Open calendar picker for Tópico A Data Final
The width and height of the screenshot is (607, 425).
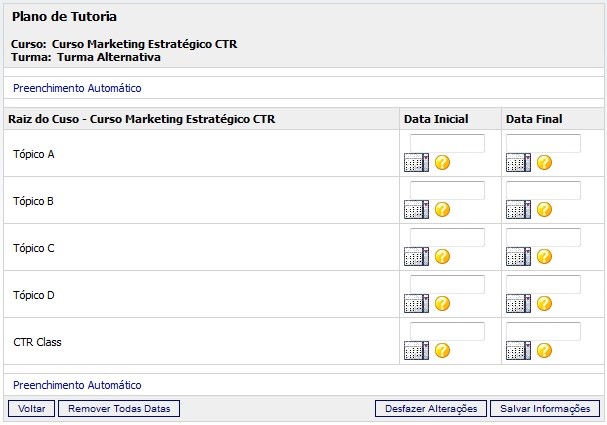[518, 163]
